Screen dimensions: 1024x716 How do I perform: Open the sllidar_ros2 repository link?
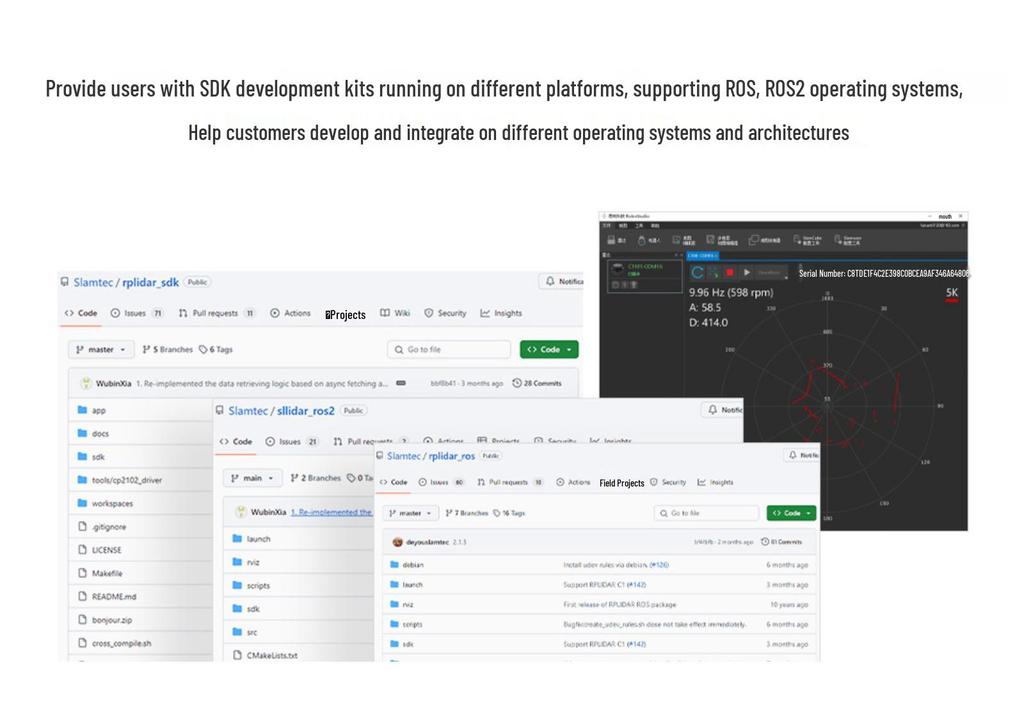306,411
